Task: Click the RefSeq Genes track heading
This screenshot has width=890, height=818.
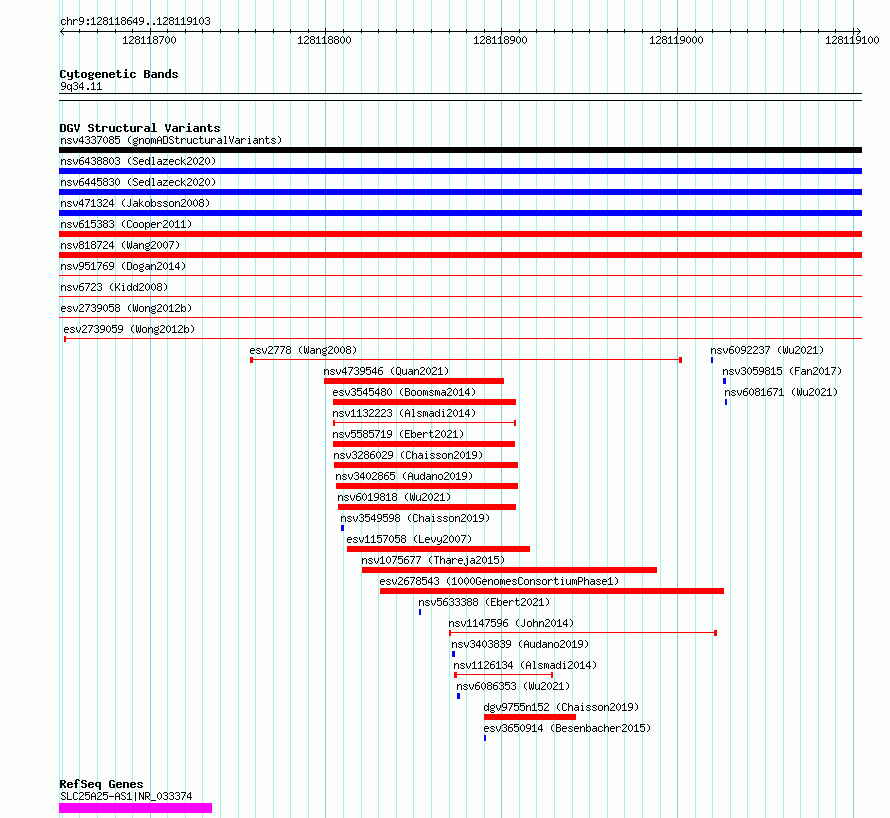Action: pyautogui.click(x=101, y=785)
